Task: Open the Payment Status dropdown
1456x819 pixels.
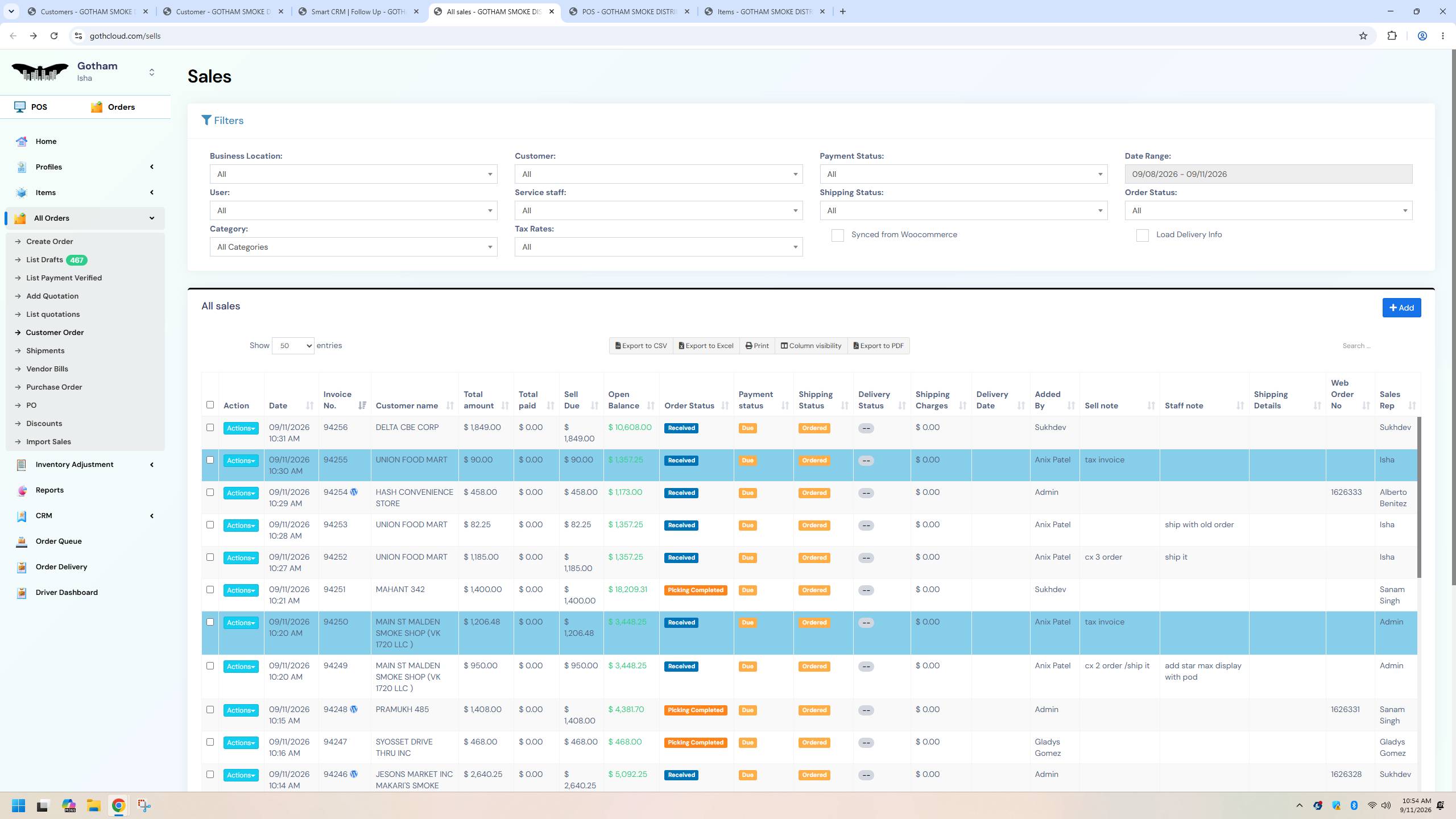Action: pos(963,174)
